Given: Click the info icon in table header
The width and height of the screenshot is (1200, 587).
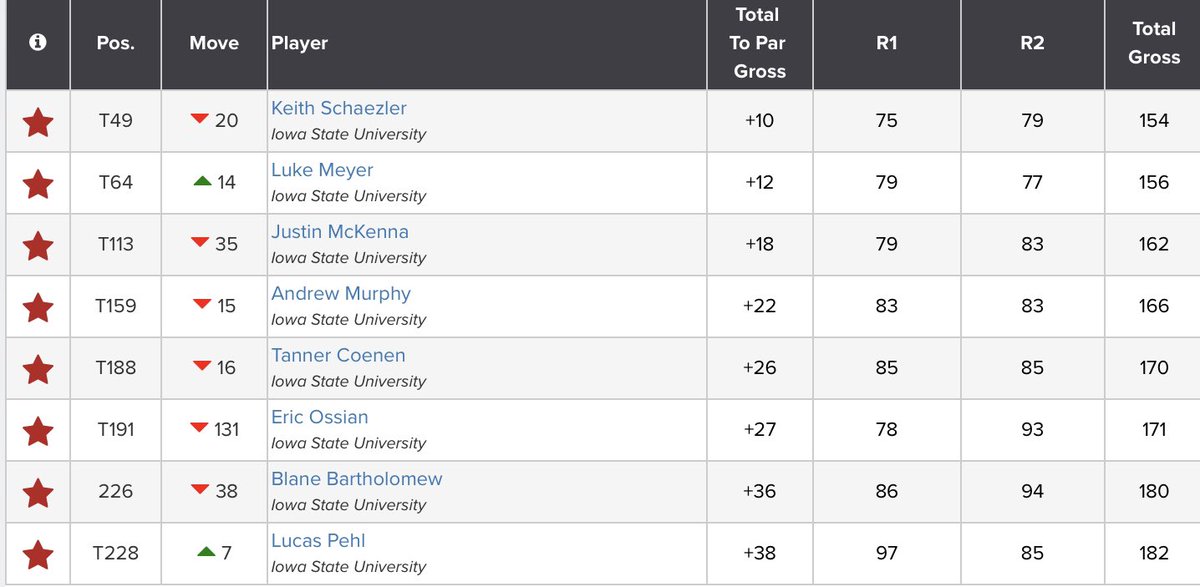Looking at the screenshot, I should pos(38,44).
